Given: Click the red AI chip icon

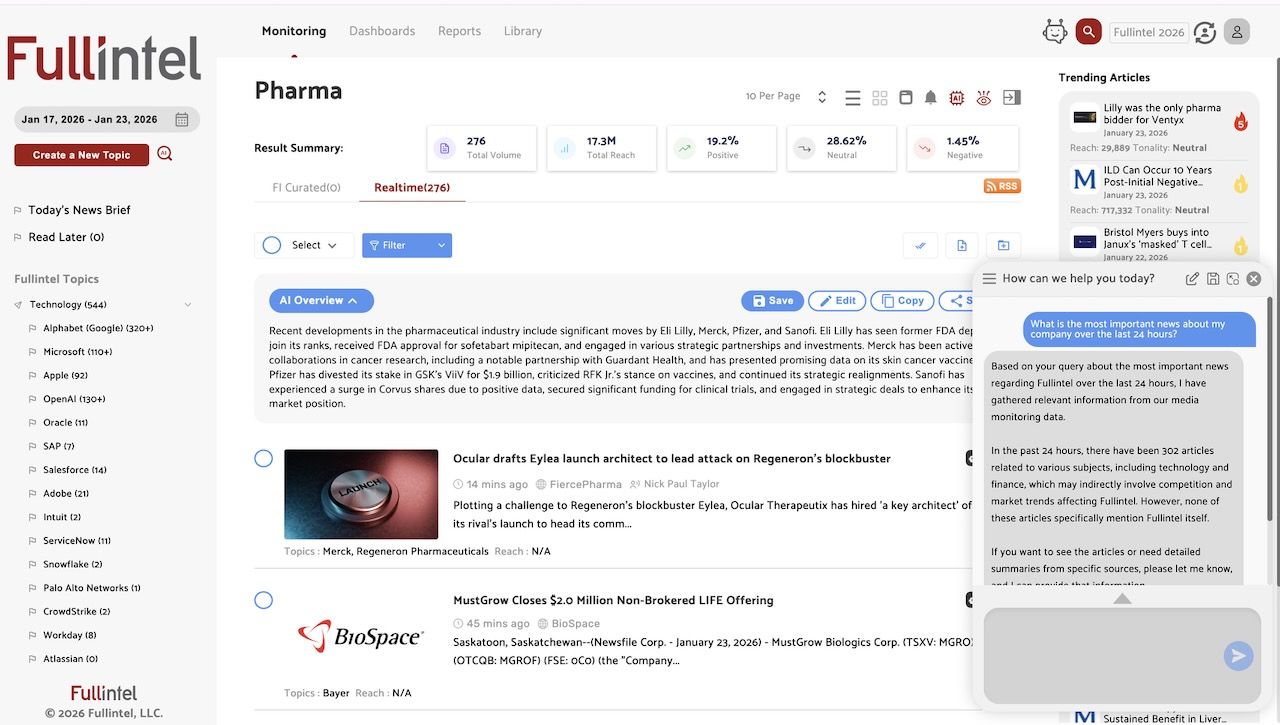Looking at the screenshot, I should pos(957,97).
